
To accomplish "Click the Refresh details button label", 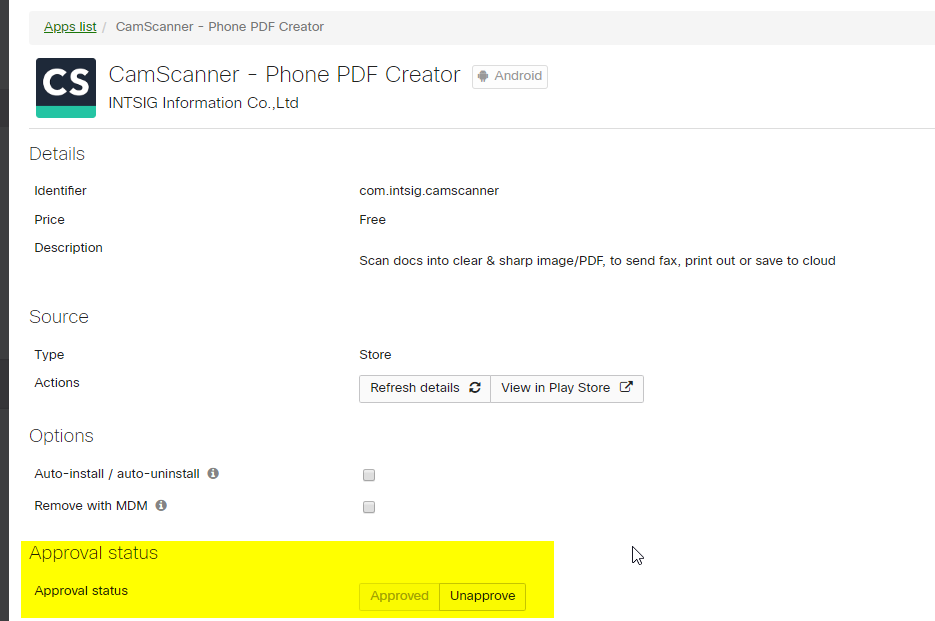I will [415, 388].
